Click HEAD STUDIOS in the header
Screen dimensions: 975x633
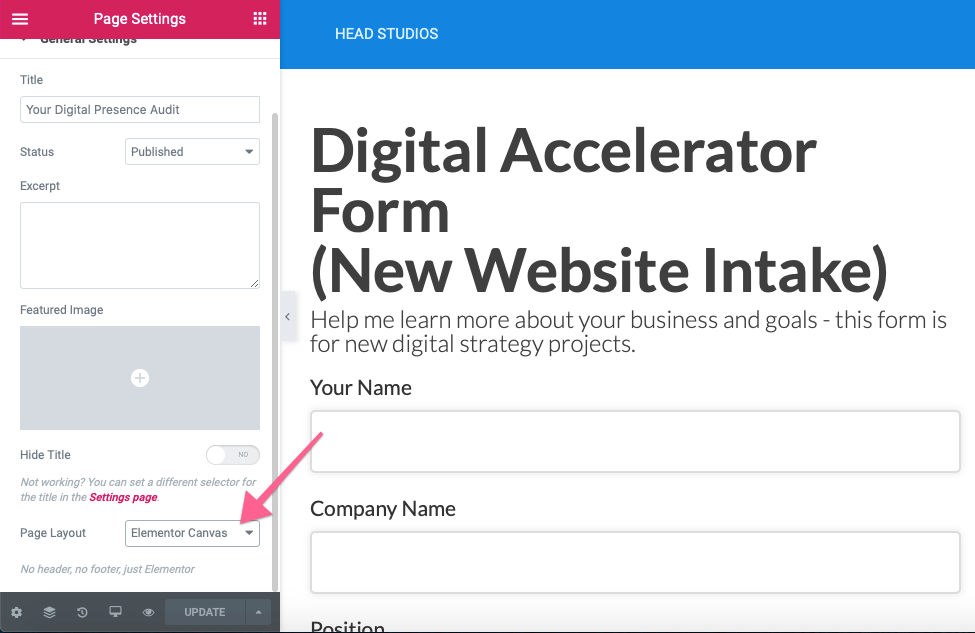click(x=386, y=34)
